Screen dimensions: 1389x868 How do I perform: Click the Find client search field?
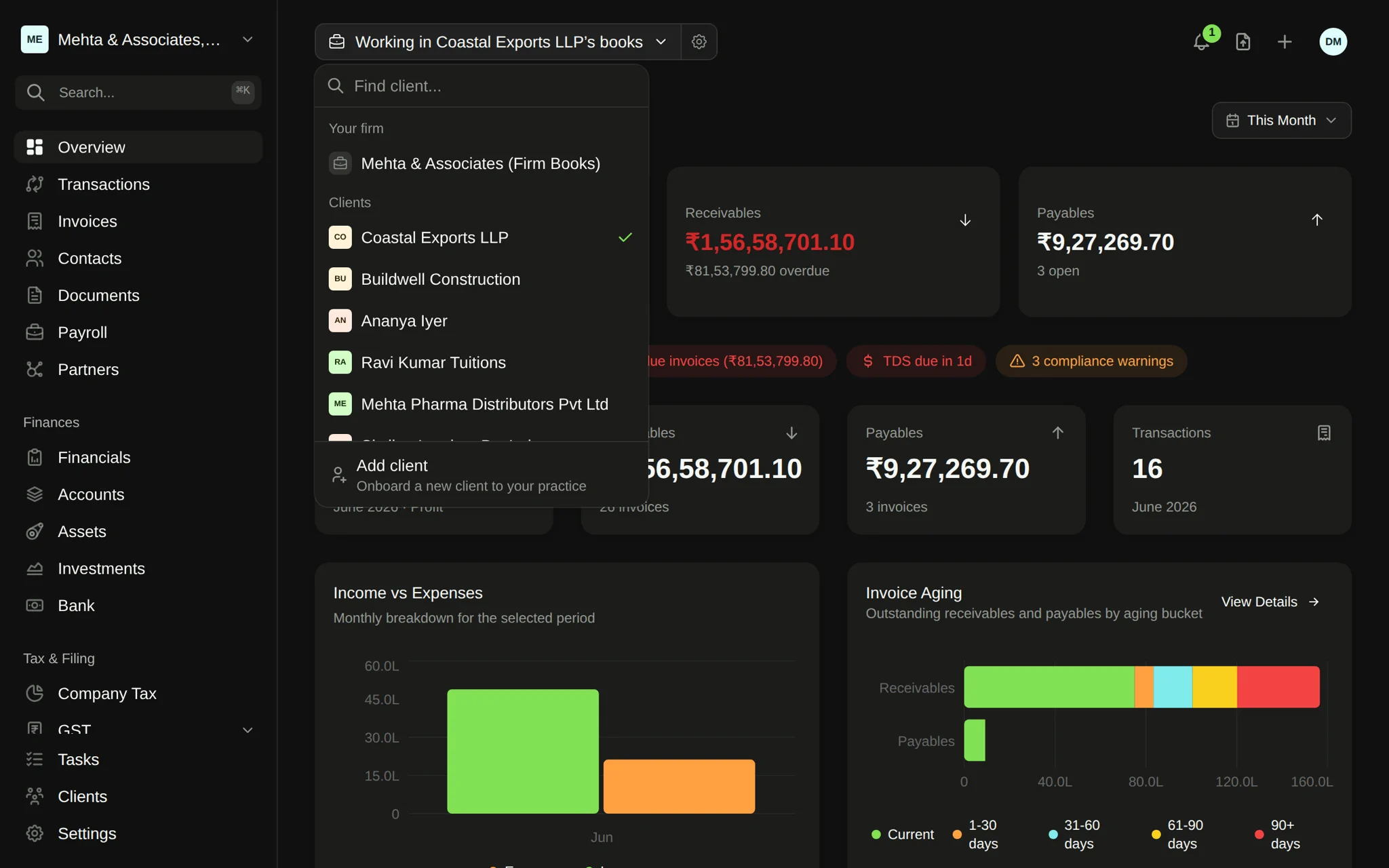[482, 86]
